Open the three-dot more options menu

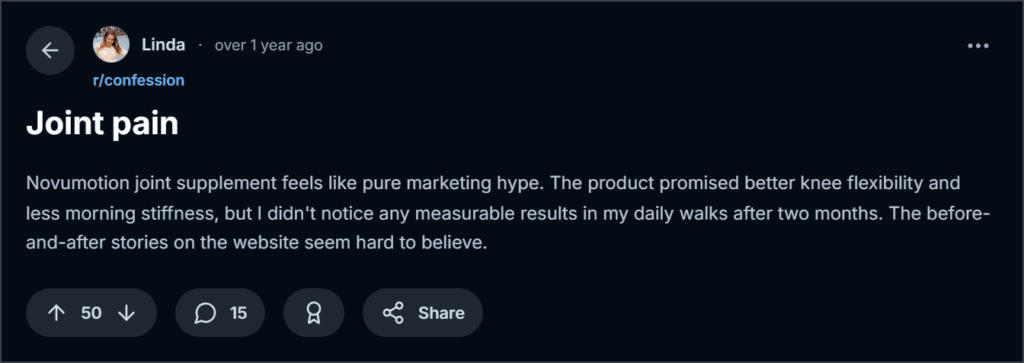[x=978, y=46]
